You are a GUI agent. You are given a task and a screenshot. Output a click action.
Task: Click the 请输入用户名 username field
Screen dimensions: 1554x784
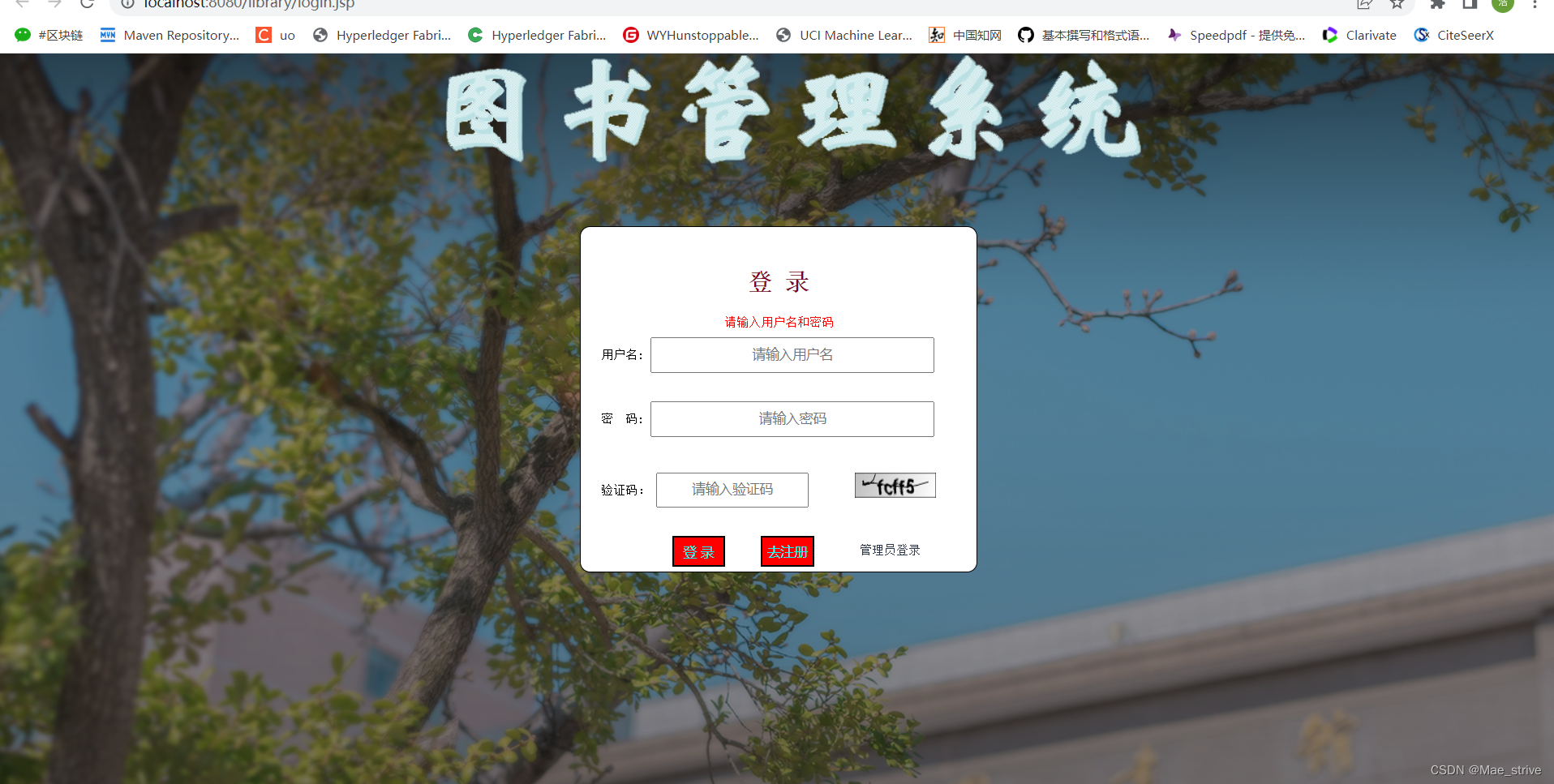click(792, 355)
